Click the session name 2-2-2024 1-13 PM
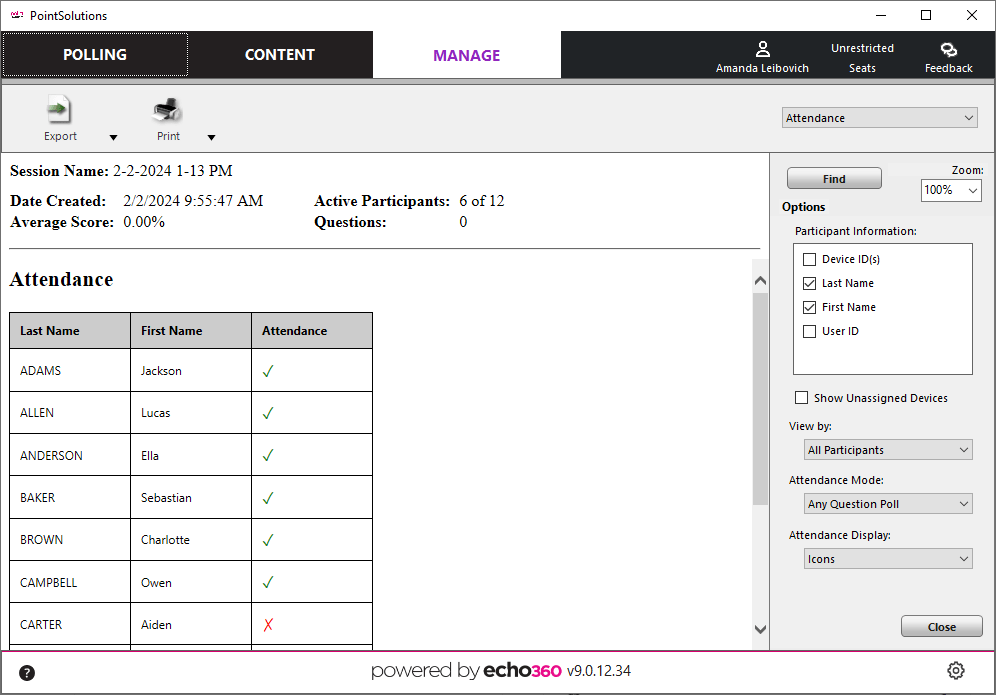 [x=173, y=171]
